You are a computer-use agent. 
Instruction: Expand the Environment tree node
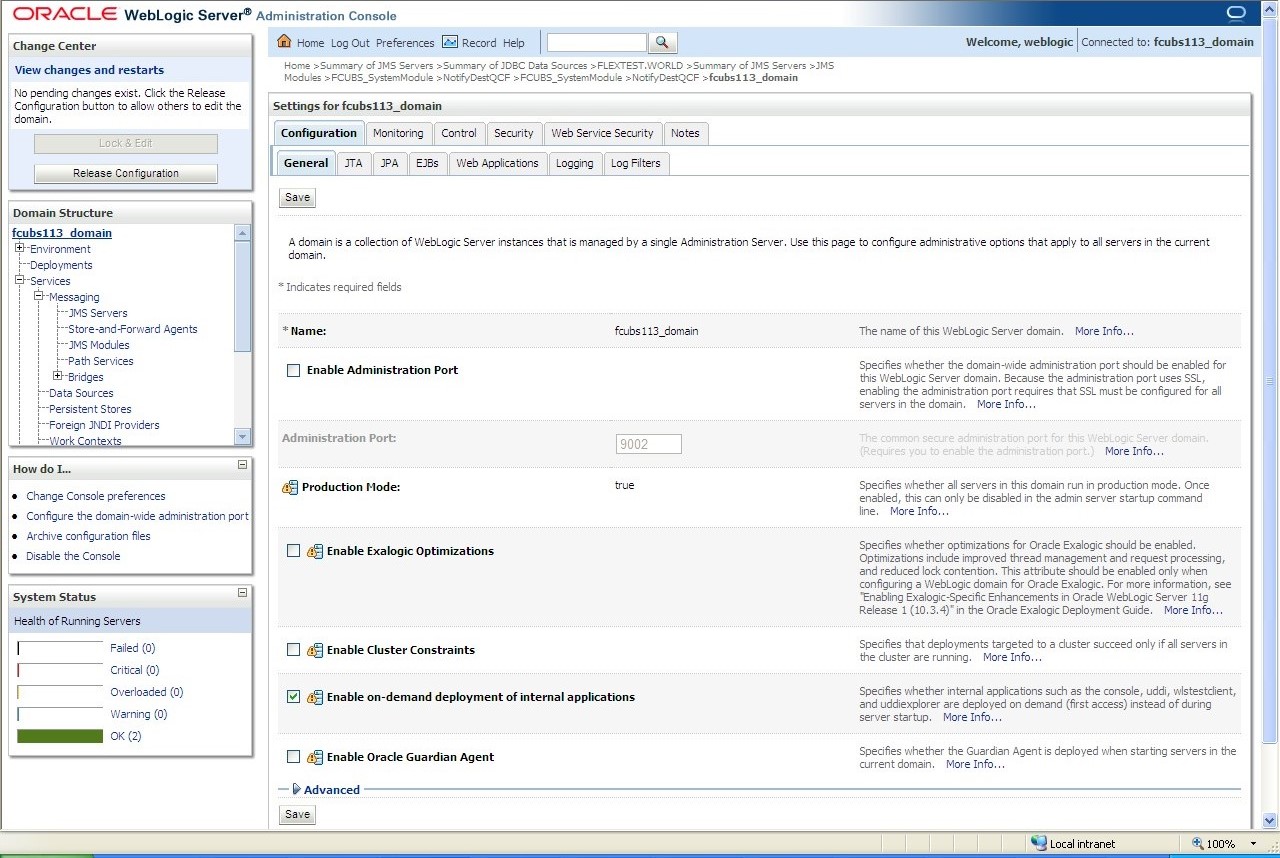(x=19, y=248)
